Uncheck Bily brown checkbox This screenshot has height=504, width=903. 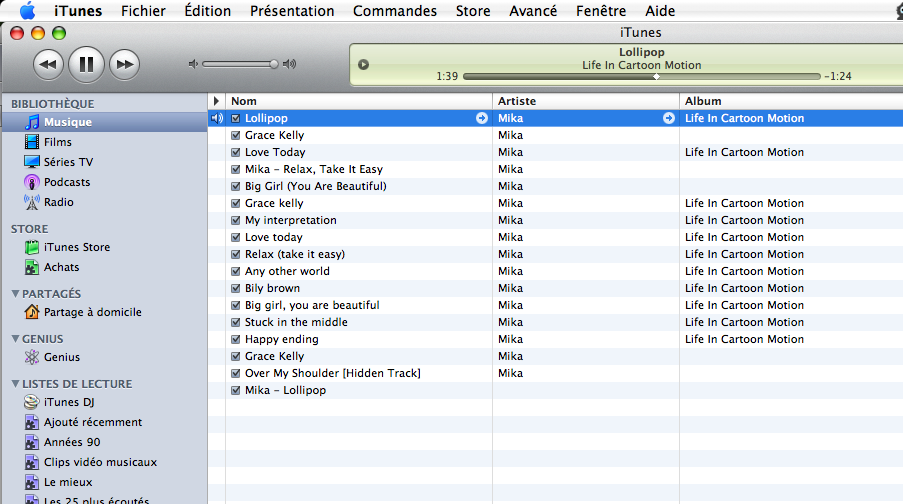pyautogui.click(x=236, y=288)
